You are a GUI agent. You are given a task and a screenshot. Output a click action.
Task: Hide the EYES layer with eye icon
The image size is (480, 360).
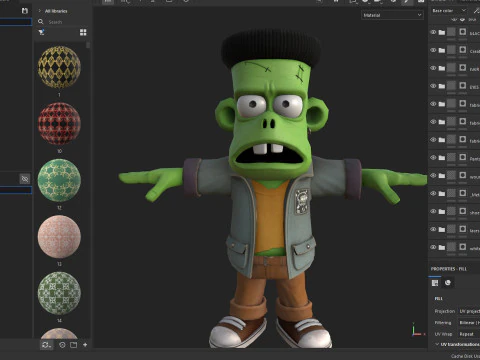coord(433,86)
